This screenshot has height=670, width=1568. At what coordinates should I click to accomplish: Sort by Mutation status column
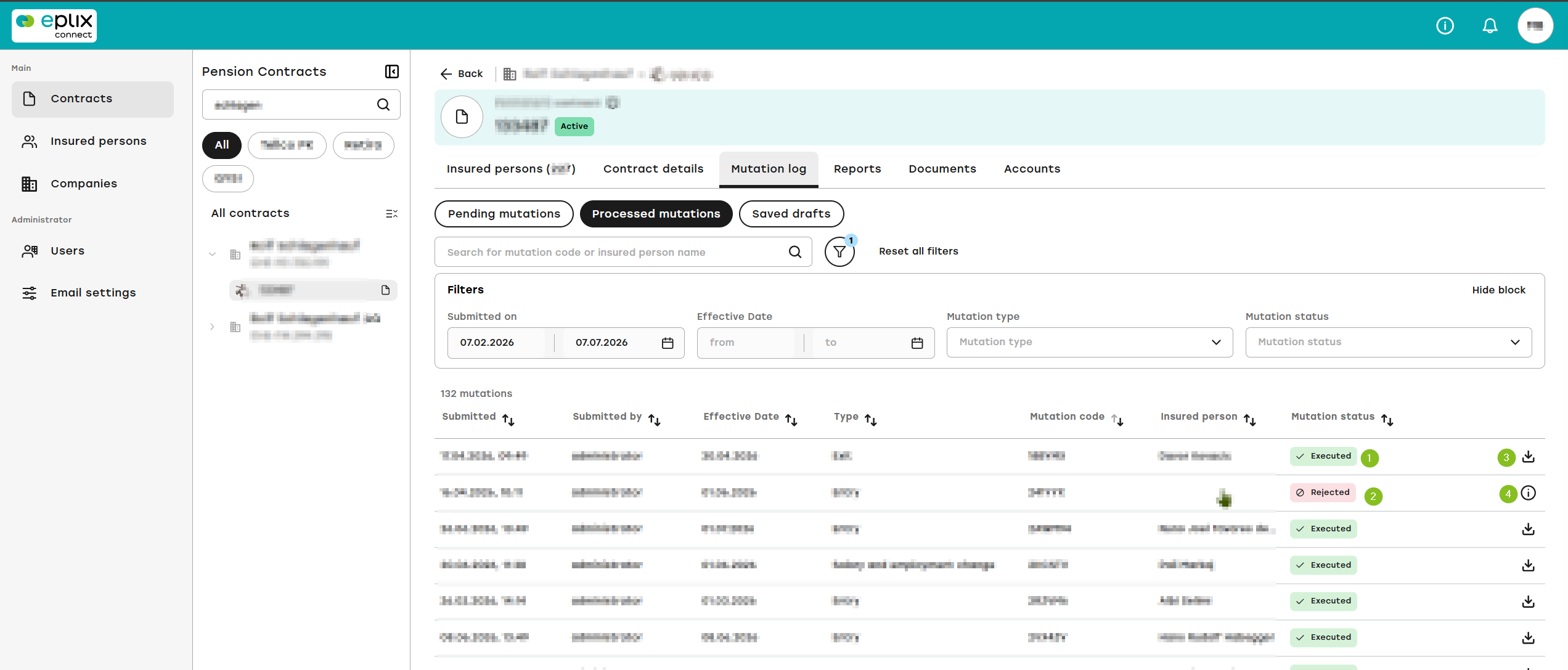(1387, 420)
